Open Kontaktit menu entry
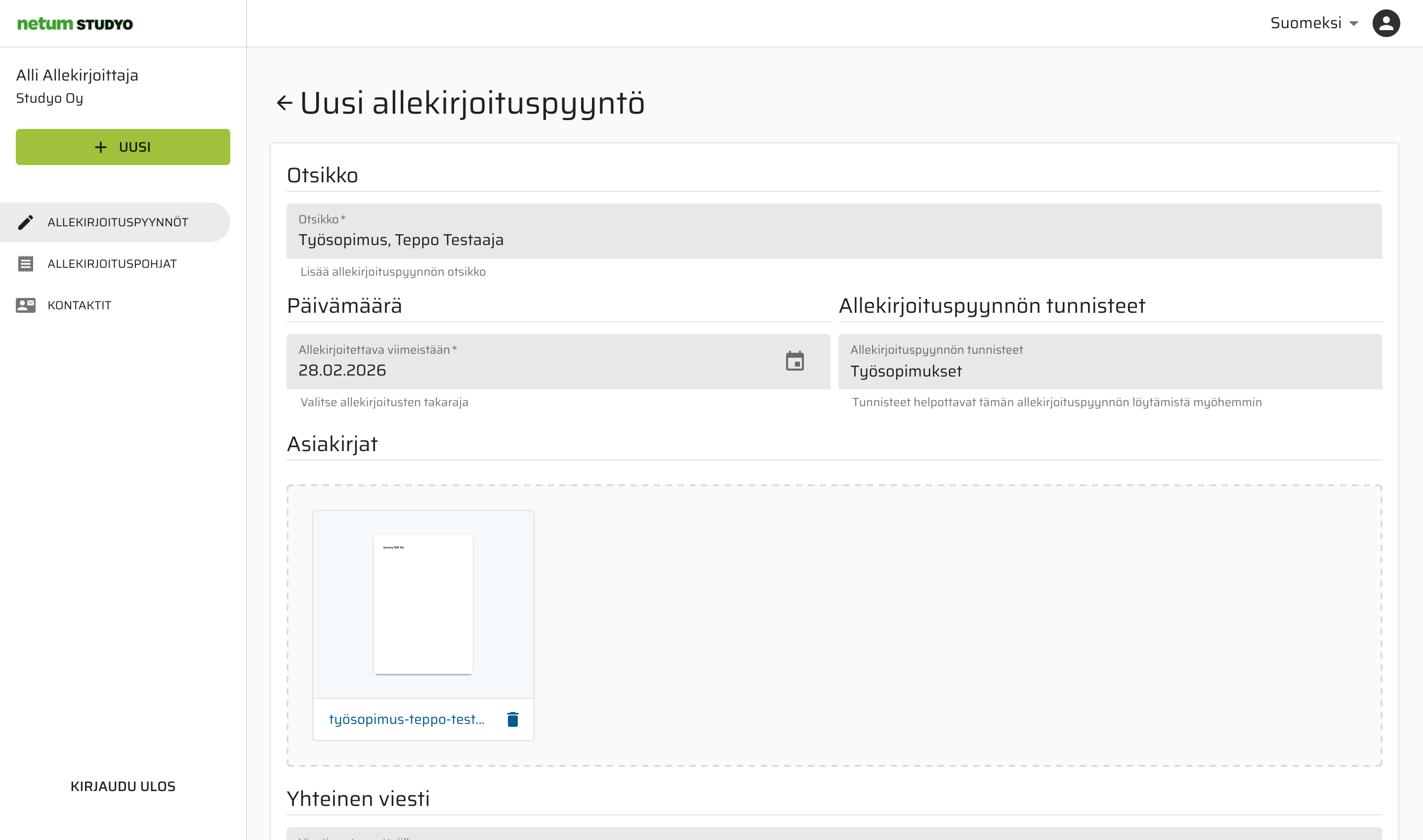This screenshot has width=1423, height=840. (x=79, y=305)
